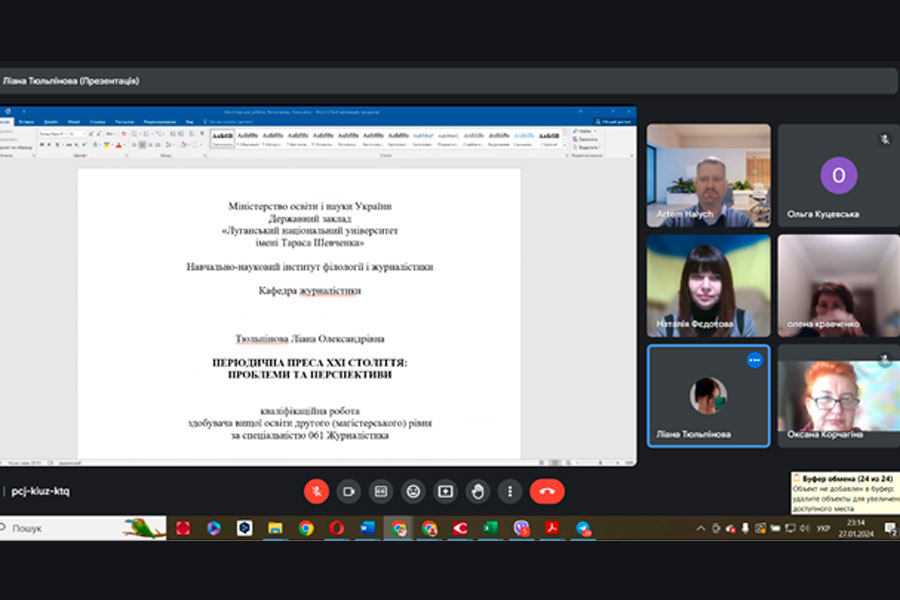Open Microsoft Excel from the taskbar
The width and height of the screenshot is (900, 600).
(x=491, y=528)
